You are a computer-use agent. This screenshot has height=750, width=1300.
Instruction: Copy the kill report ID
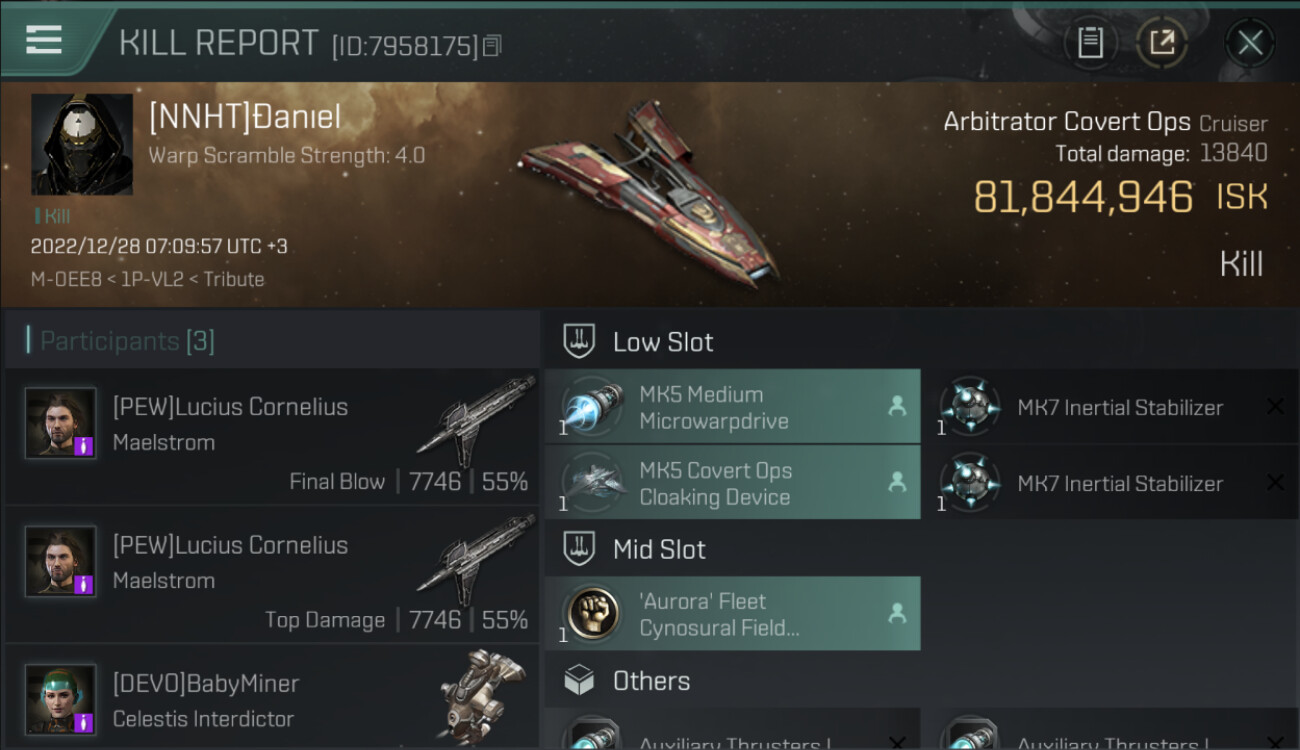coord(491,46)
